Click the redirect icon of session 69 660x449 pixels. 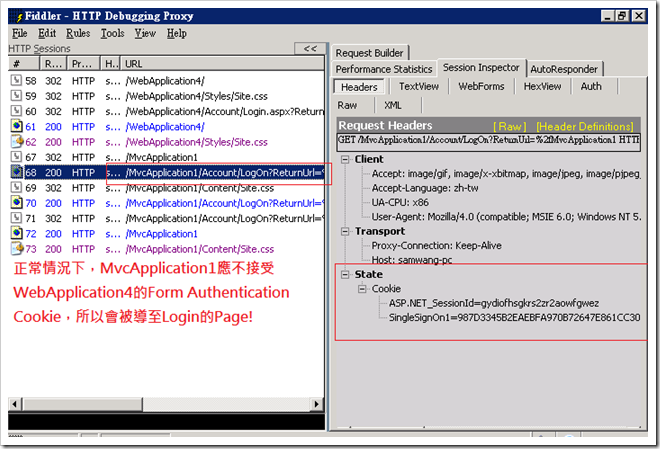tap(16, 187)
